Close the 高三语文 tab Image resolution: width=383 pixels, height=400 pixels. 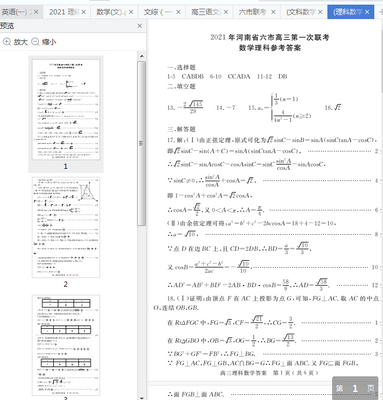226,12
